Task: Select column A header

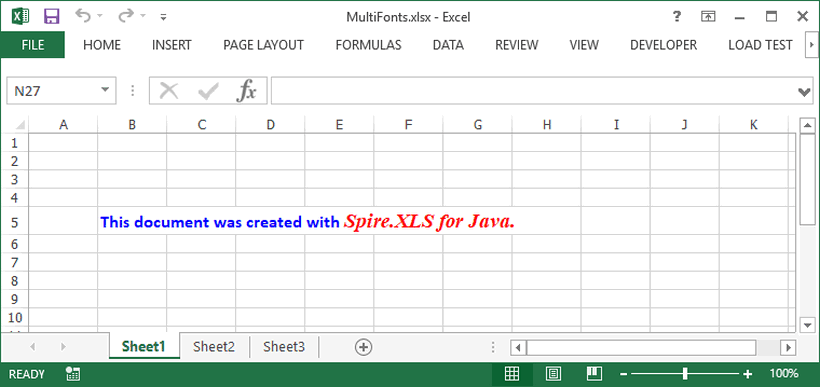Action: [x=63, y=124]
